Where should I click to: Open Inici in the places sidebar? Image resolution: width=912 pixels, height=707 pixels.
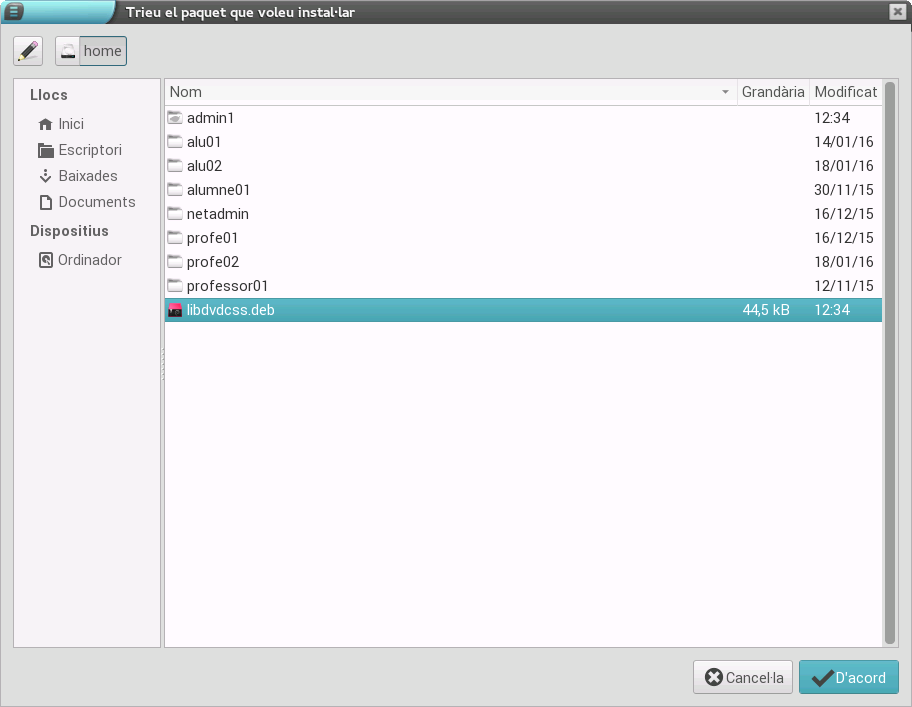point(70,124)
